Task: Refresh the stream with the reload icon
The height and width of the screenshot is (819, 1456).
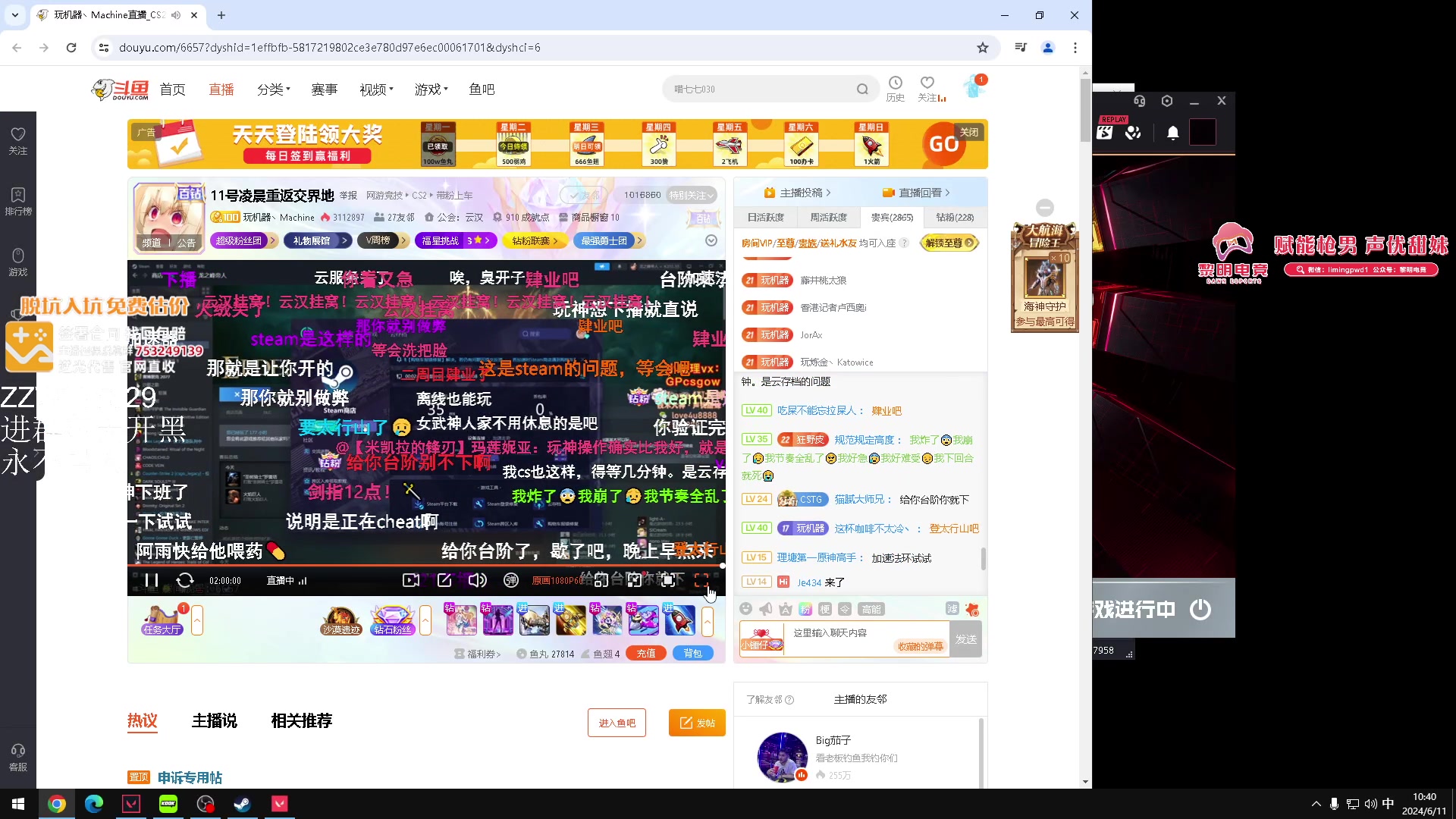Action: point(185,581)
